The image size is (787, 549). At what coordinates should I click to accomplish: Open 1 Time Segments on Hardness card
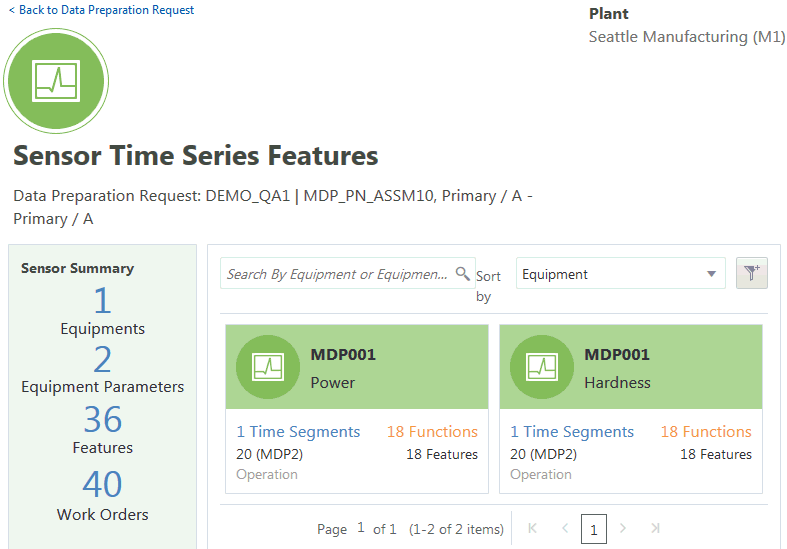[x=572, y=432]
